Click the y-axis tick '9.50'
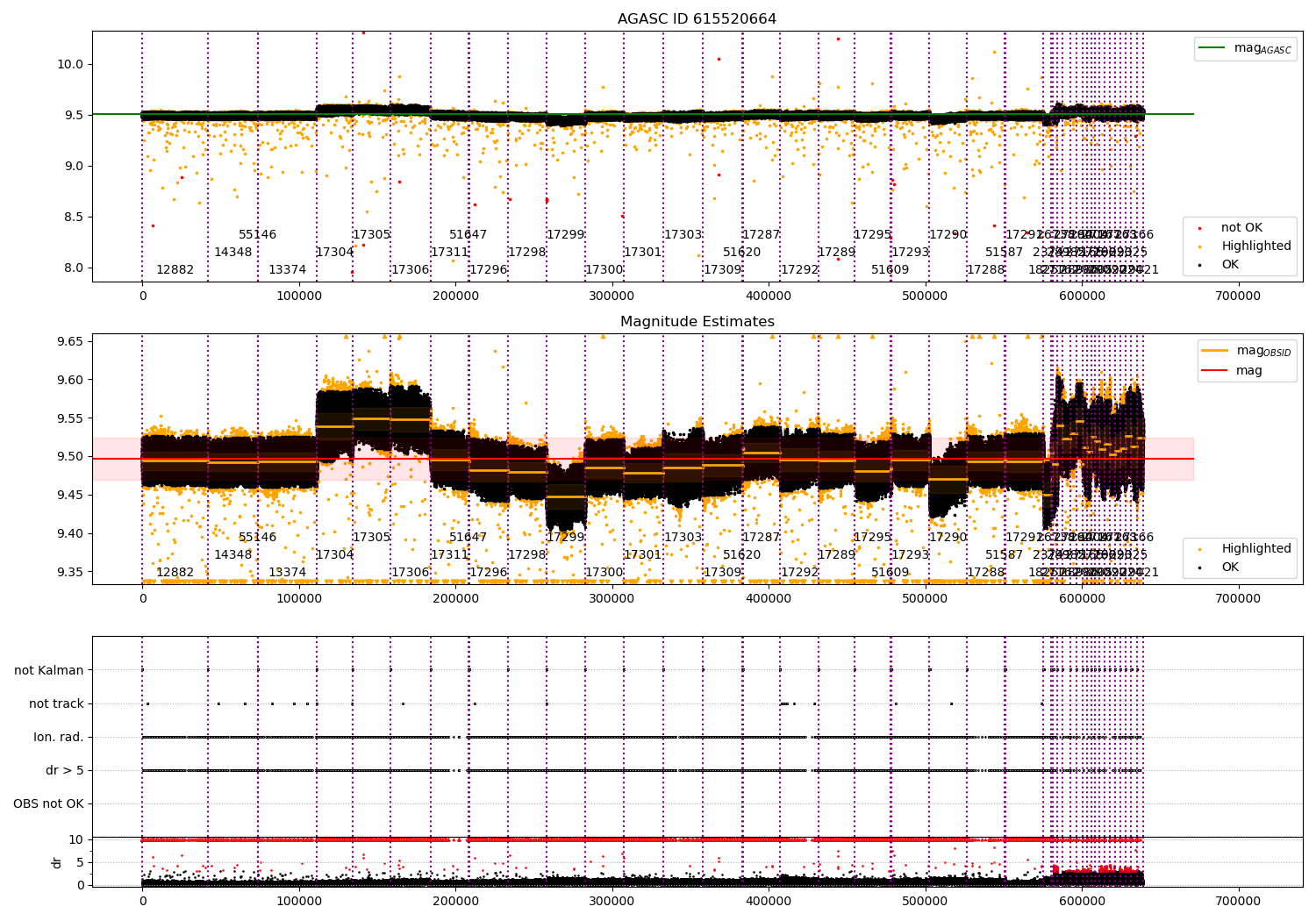1316x921 pixels. point(70,457)
